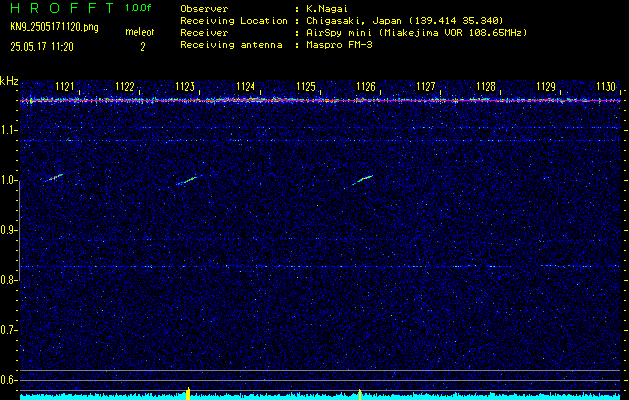The width and height of the screenshot is (629, 400).
Task: Click the meteor echo streak near 1121
Action: tap(53, 178)
